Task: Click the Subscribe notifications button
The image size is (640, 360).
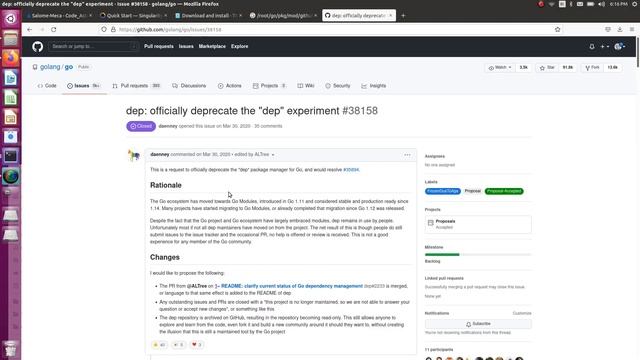Action: coord(478,324)
